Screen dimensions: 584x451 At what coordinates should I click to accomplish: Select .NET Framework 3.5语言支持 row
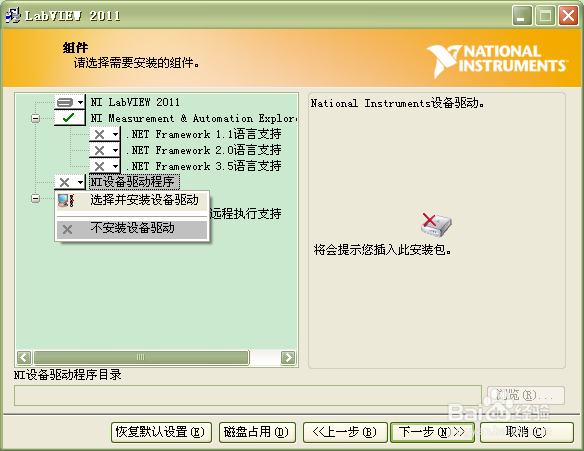(x=203, y=166)
